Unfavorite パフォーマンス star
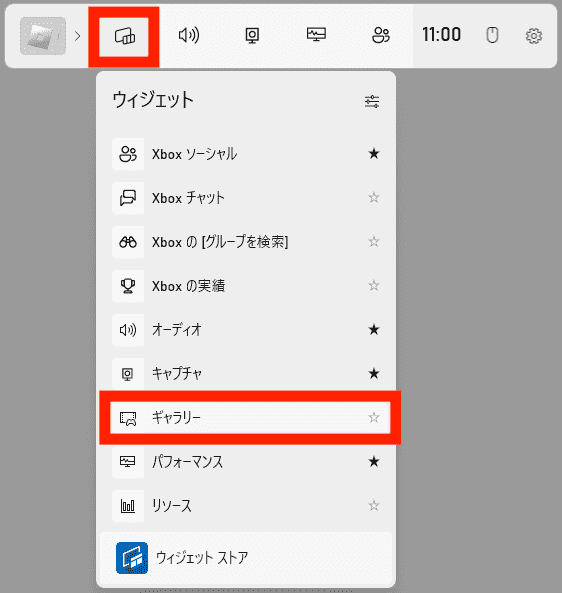This screenshot has height=593, width=562. point(374,461)
